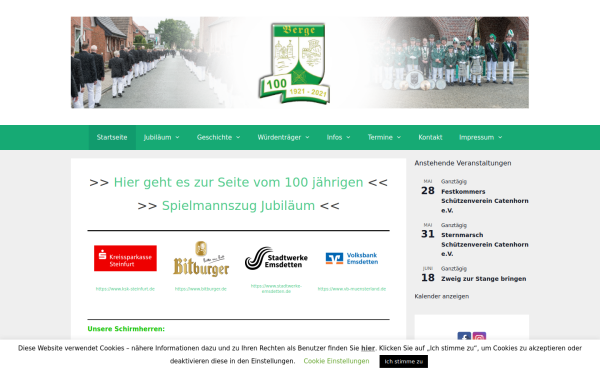This screenshot has height=375, width=600.
Task: Accept cookies with 'Ich stimme zu'
Action: (x=404, y=361)
